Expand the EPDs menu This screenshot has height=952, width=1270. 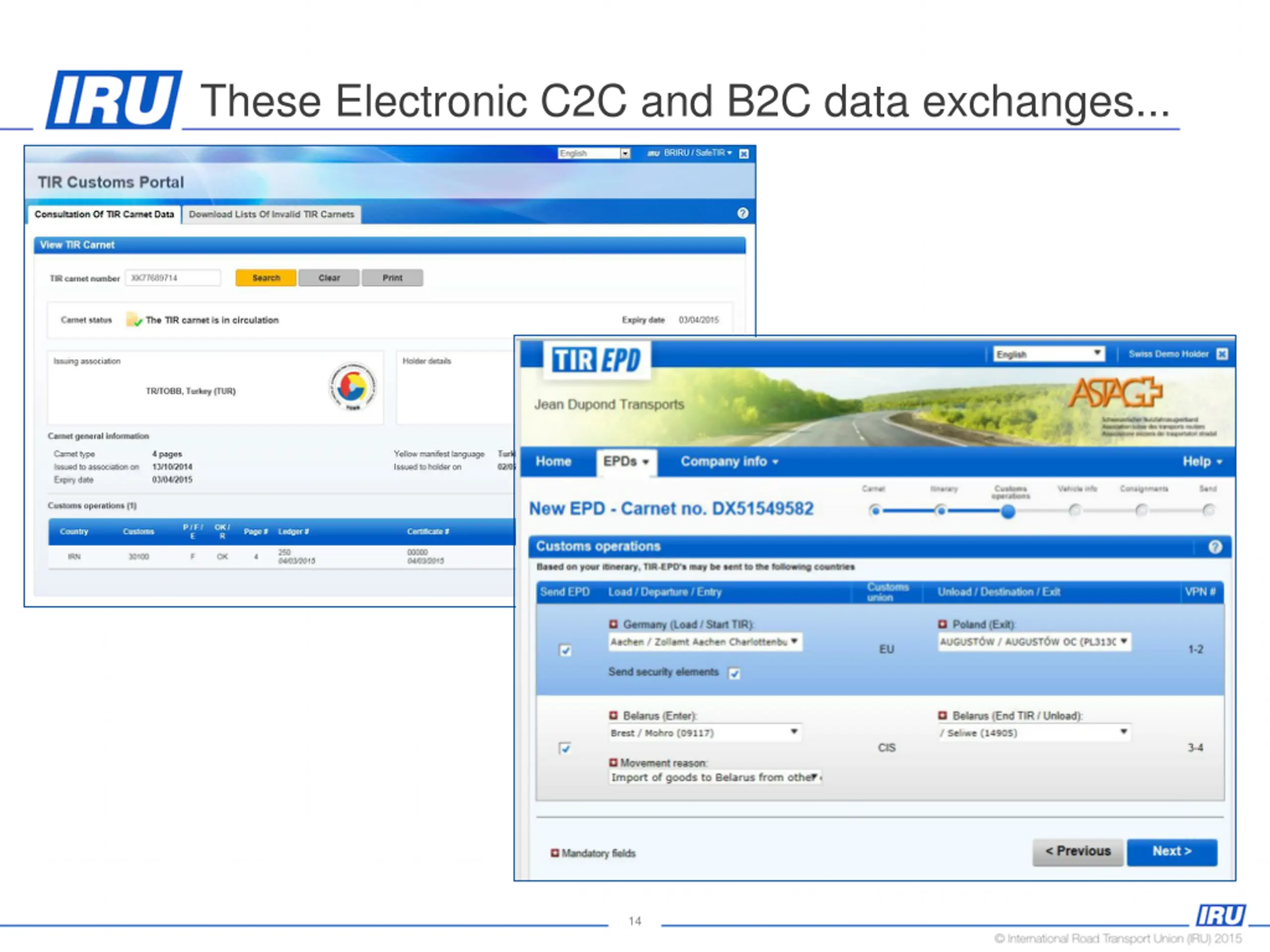626,461
